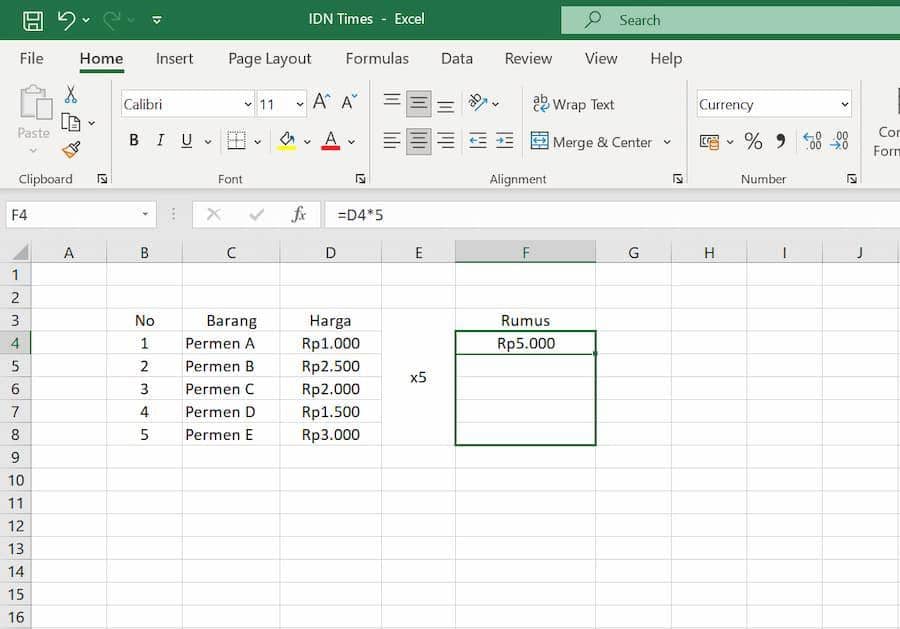Image resolution: width=900 pixels, height=629 pixels.
Task: Switch to the Formulas ribbon tab
Action: tap(377, 59)
